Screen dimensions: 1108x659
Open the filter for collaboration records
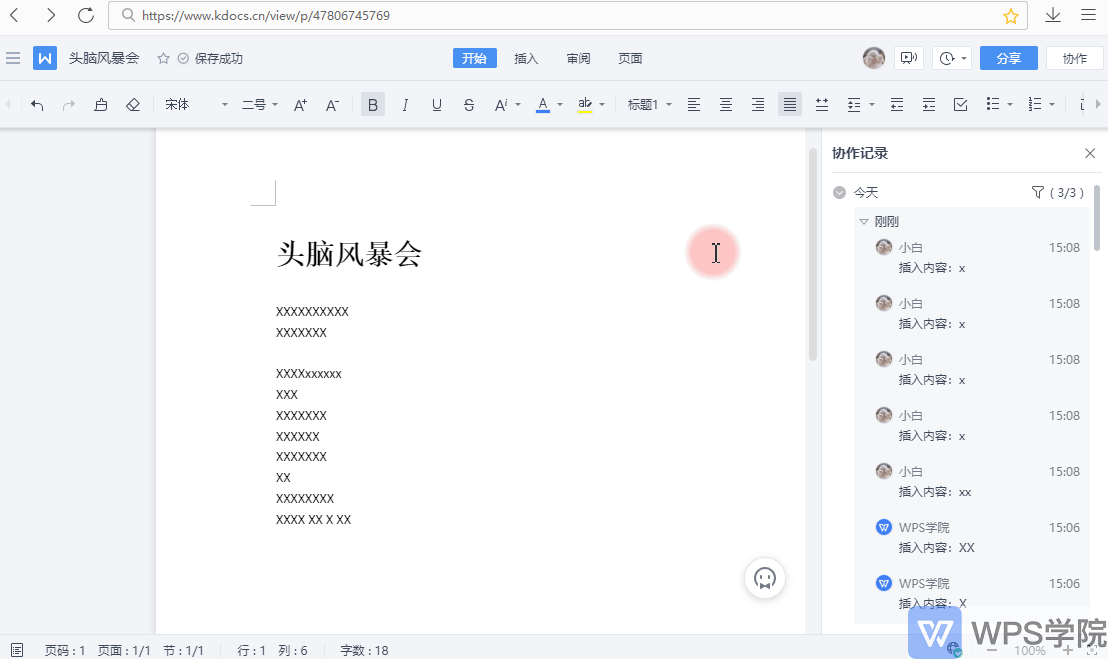point(1037,192)
